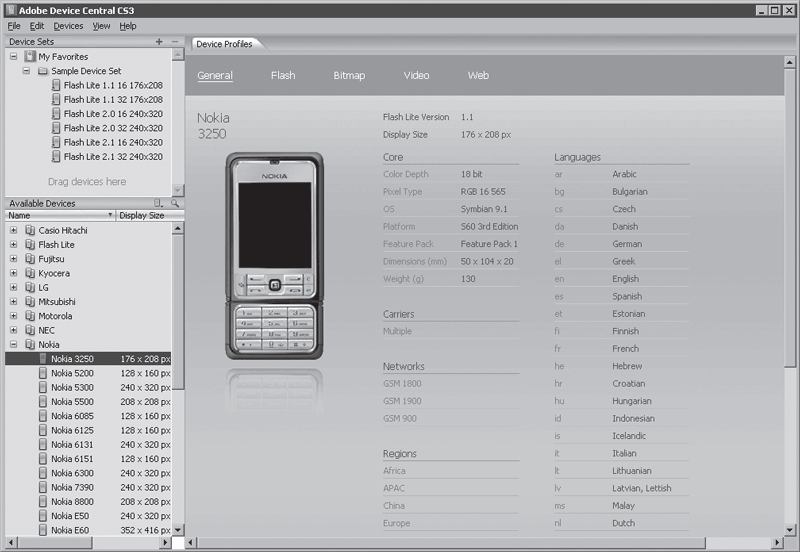Expand the NEC group
Image resolution: width=800 pixels, height=552 pixels.
tap(14, 330)
